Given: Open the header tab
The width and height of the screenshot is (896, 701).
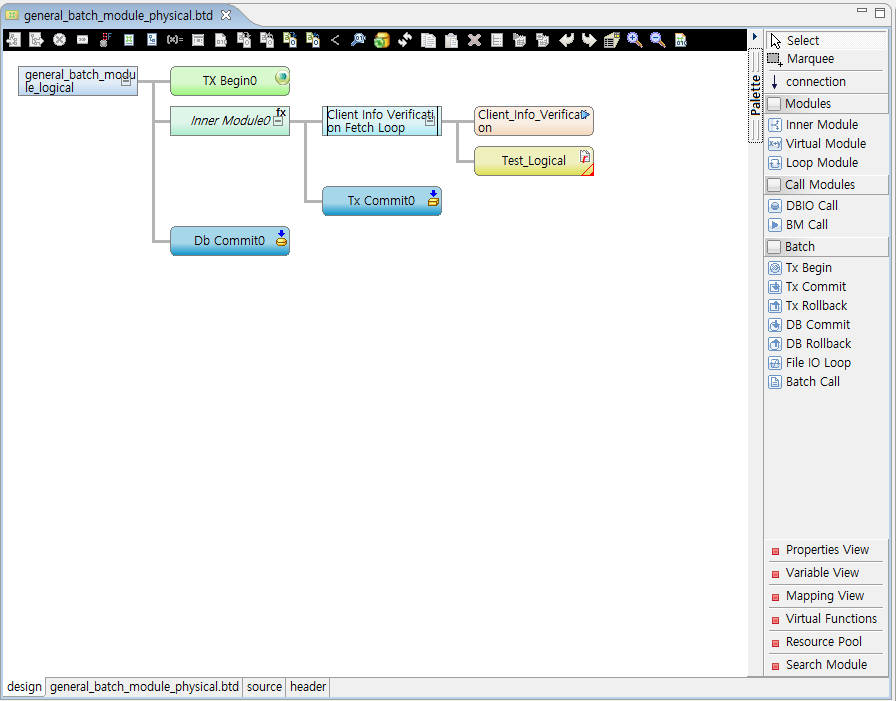Looking at the screenshot, I should click(307, 687).
